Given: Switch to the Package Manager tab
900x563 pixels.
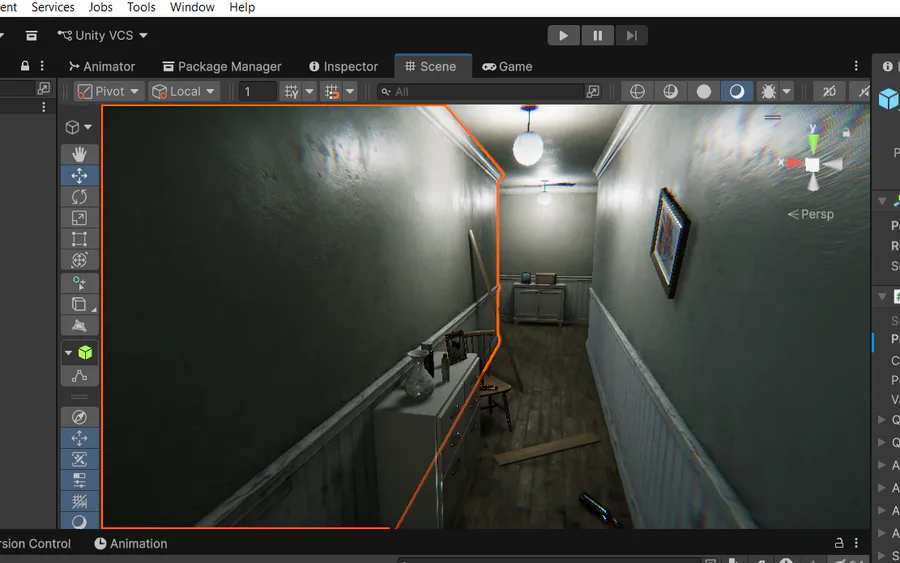Looking at the screenshot, I should point(222,67).
